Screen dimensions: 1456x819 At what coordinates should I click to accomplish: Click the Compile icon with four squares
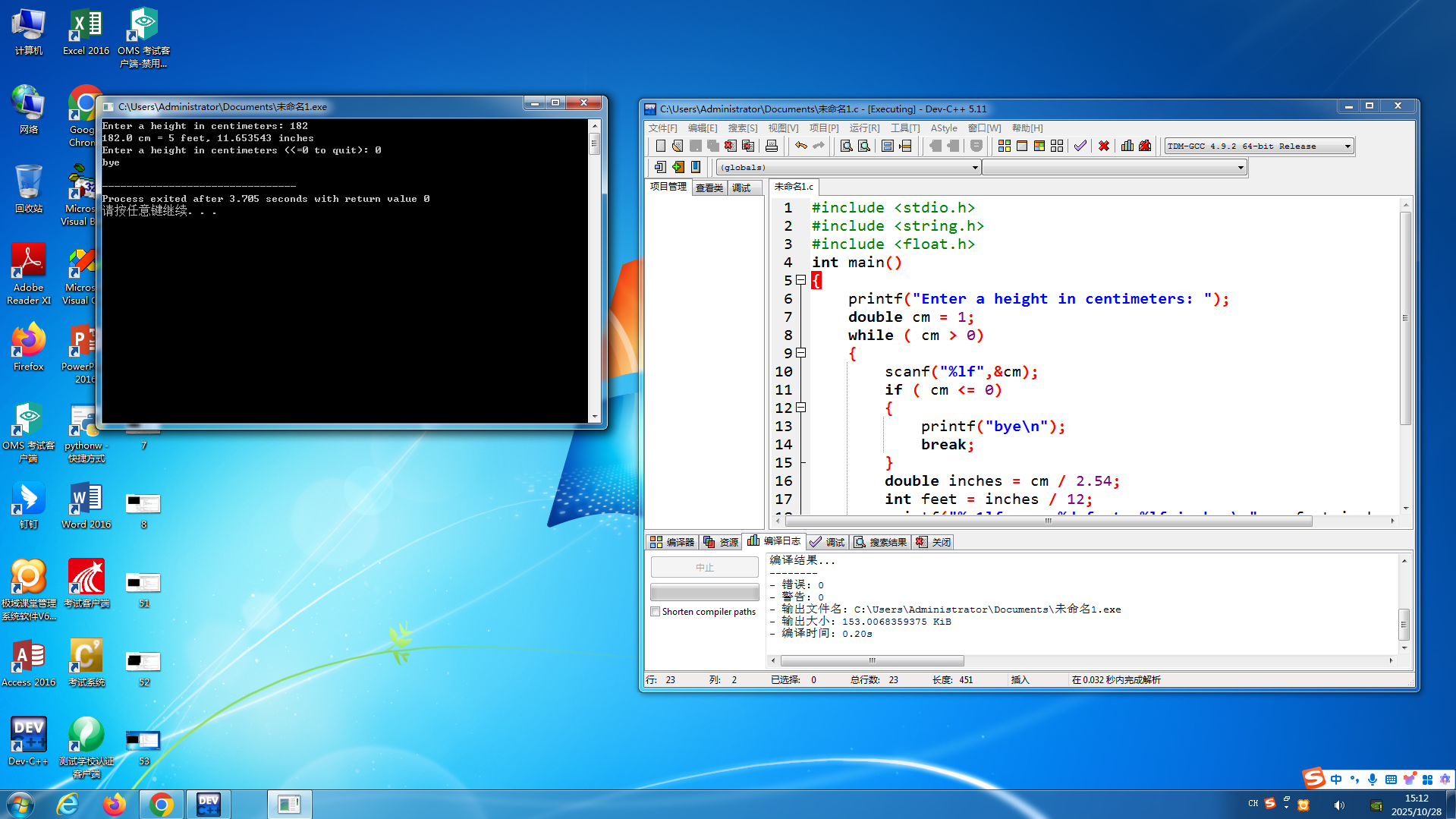[x=1004, y=146]
